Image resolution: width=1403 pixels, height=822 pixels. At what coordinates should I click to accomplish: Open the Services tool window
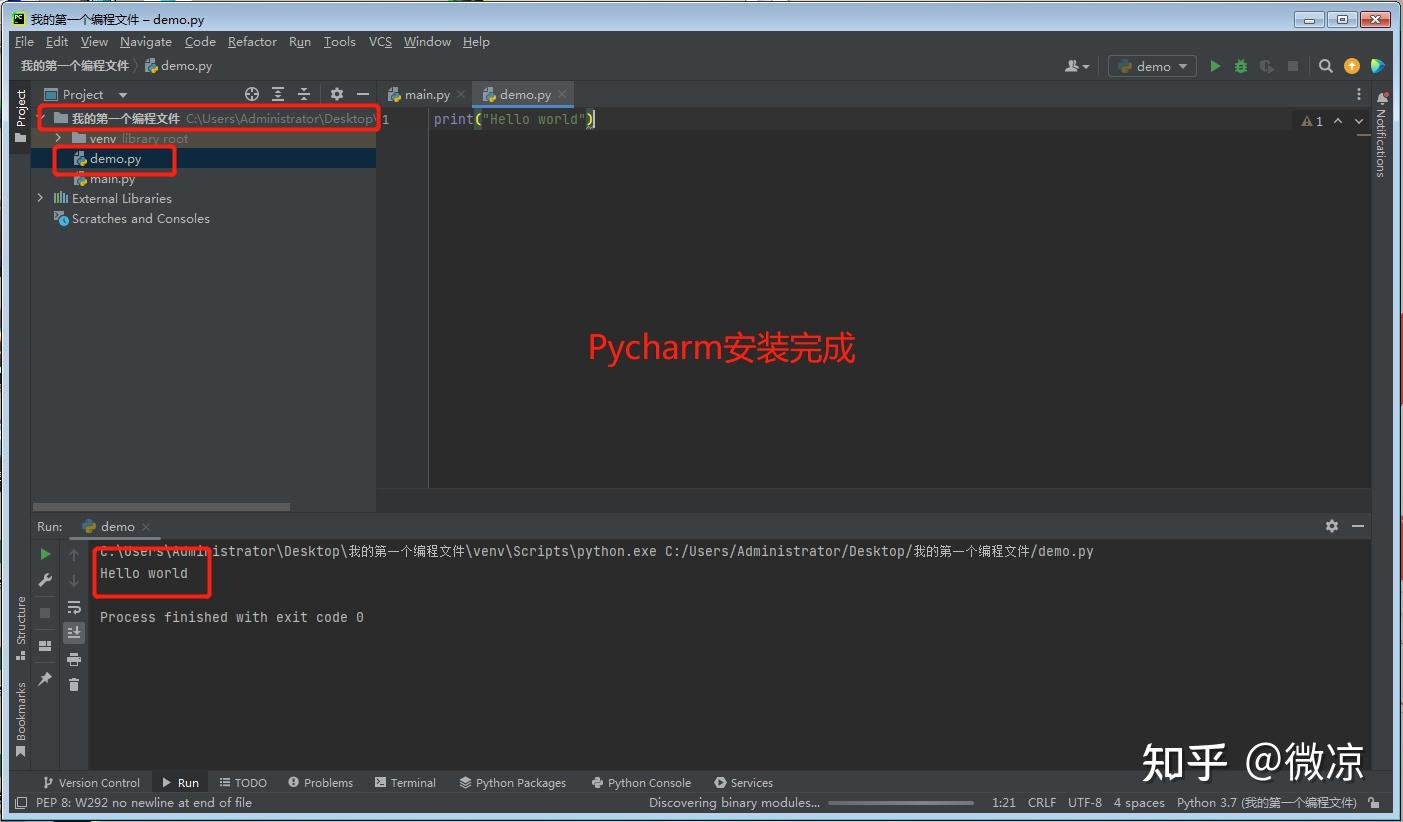[x=744, y=783]
